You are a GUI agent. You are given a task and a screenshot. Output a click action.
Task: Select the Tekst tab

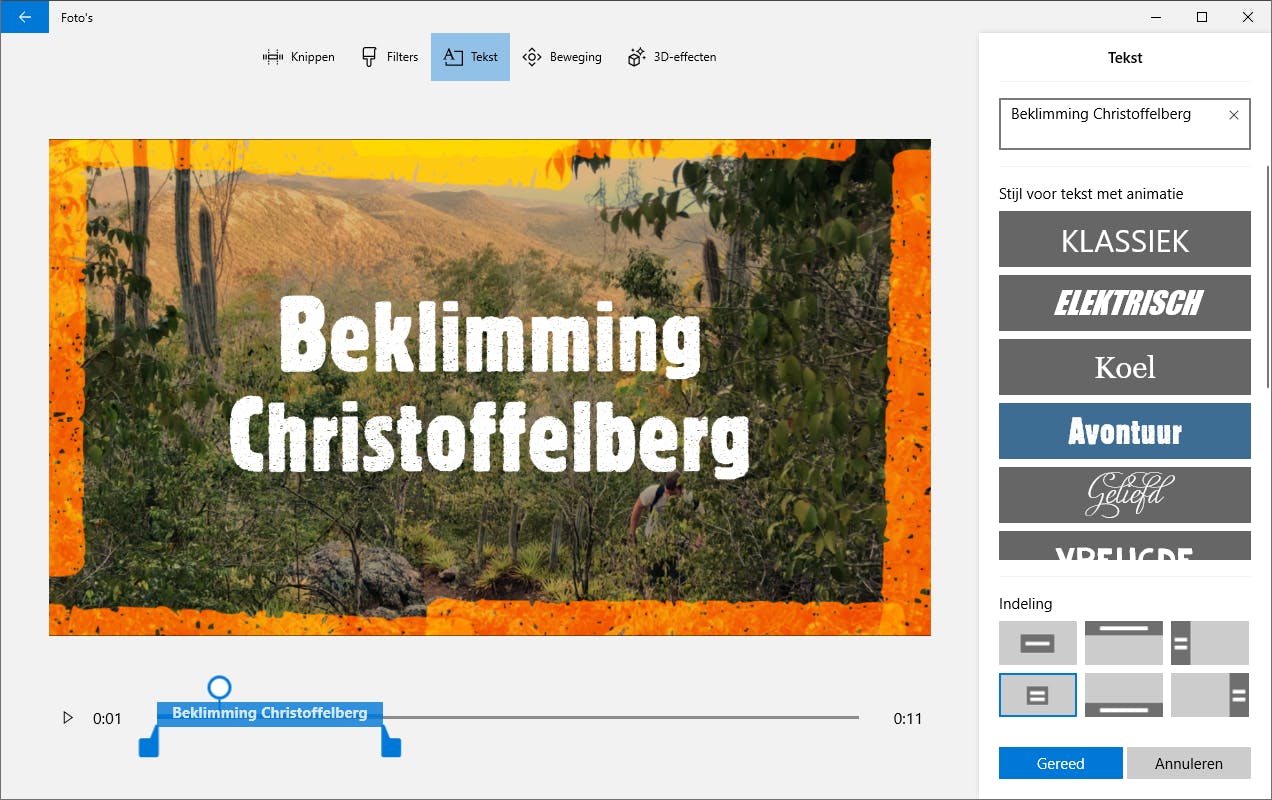click(470, 57)
